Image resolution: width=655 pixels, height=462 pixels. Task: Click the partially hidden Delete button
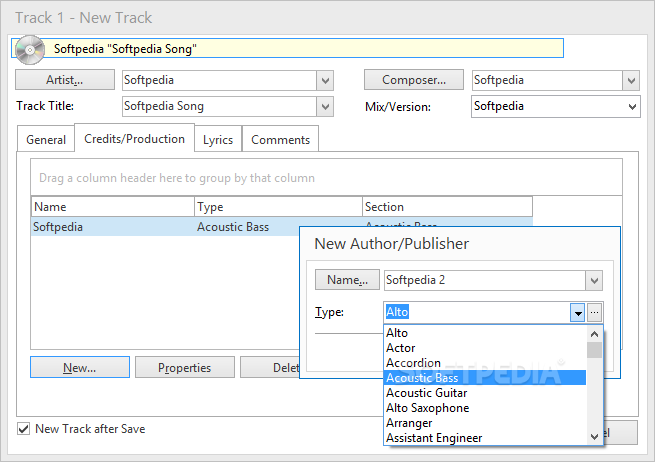click(x=270, y=368)
